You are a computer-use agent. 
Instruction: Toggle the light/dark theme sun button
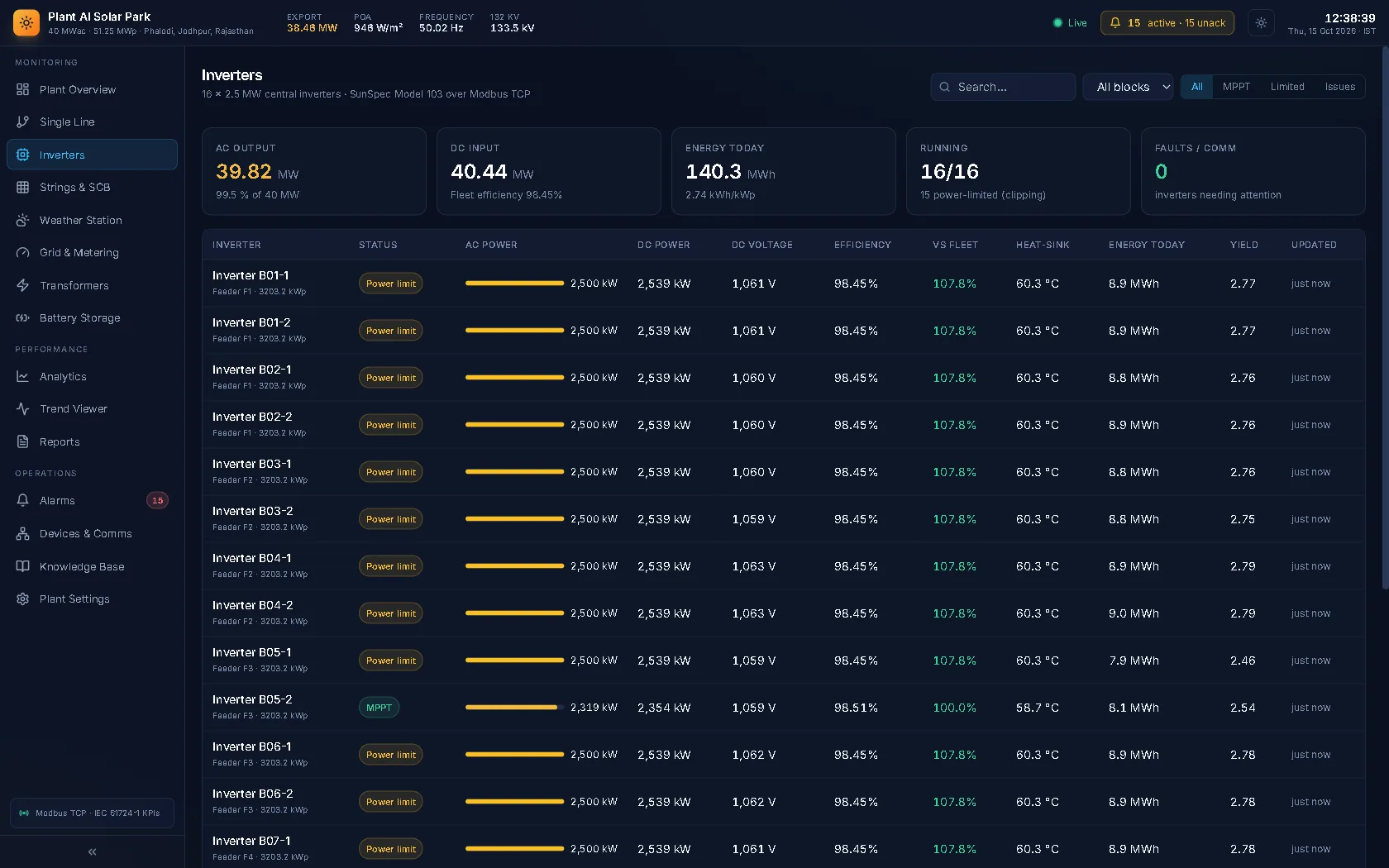1261,23
